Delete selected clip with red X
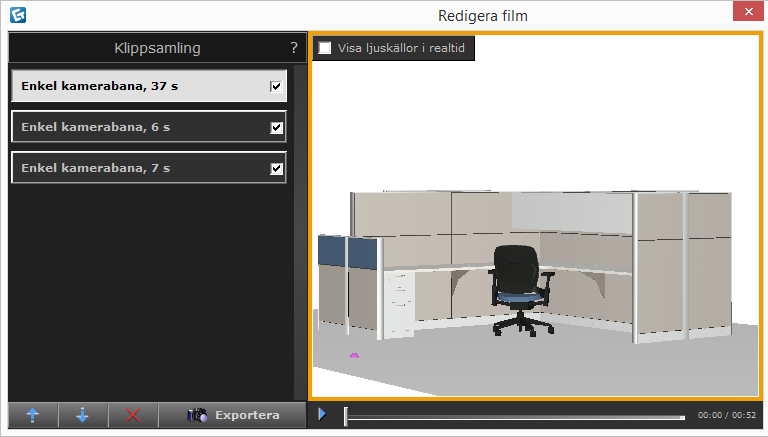 pyautogui.click(x=133, y=415)
